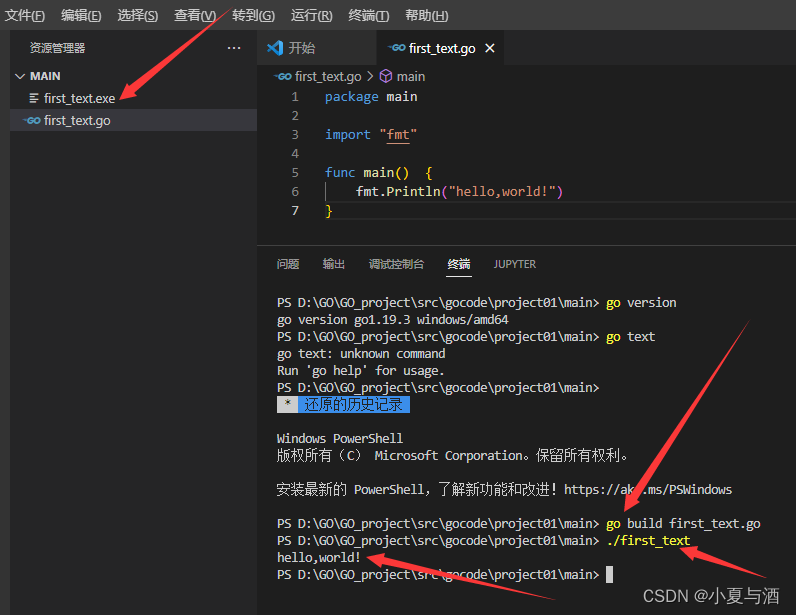Open the aka.ms/PSWindows link in terminal
This screenshot has height=615, width=796.
648,490
